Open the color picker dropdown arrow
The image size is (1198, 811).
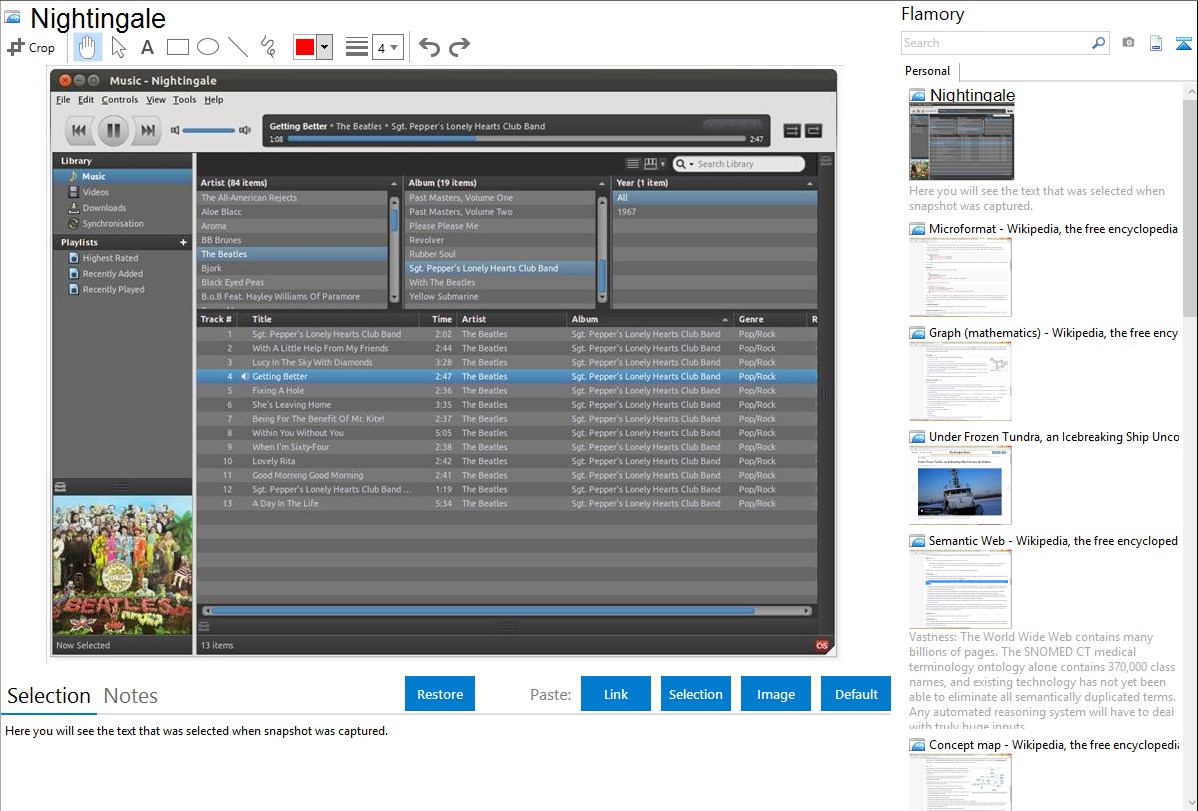(x=324, y=47)
